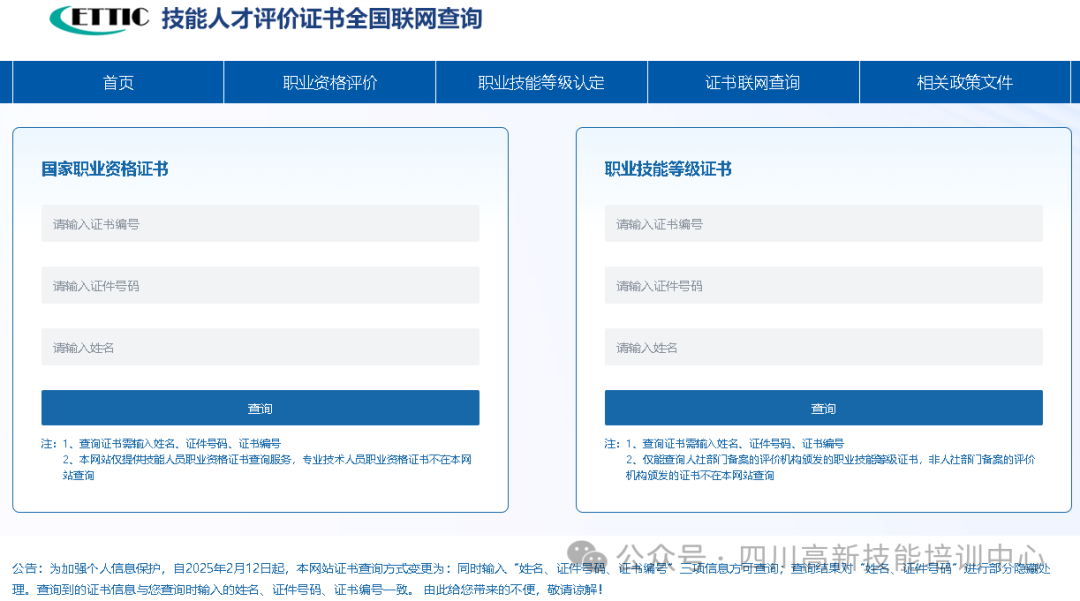The width and height of the screenshot is (1080, 601).
Task: Focus ID number field under 国家职业资格证书
Action: coord(260,286)
